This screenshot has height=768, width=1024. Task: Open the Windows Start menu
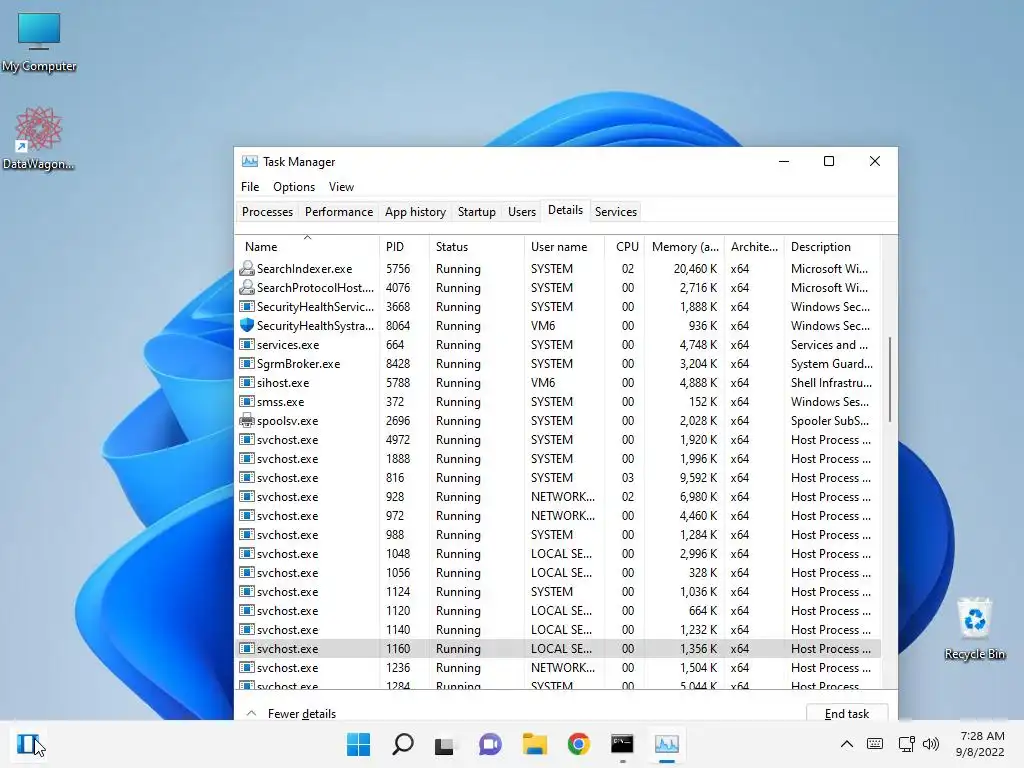coord(358,744)
